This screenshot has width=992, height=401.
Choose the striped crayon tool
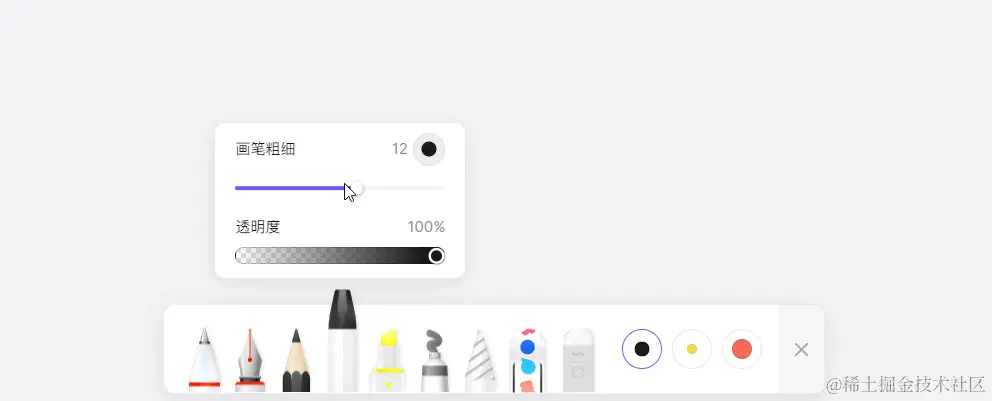pyautogui.click(x=481, y=359)
